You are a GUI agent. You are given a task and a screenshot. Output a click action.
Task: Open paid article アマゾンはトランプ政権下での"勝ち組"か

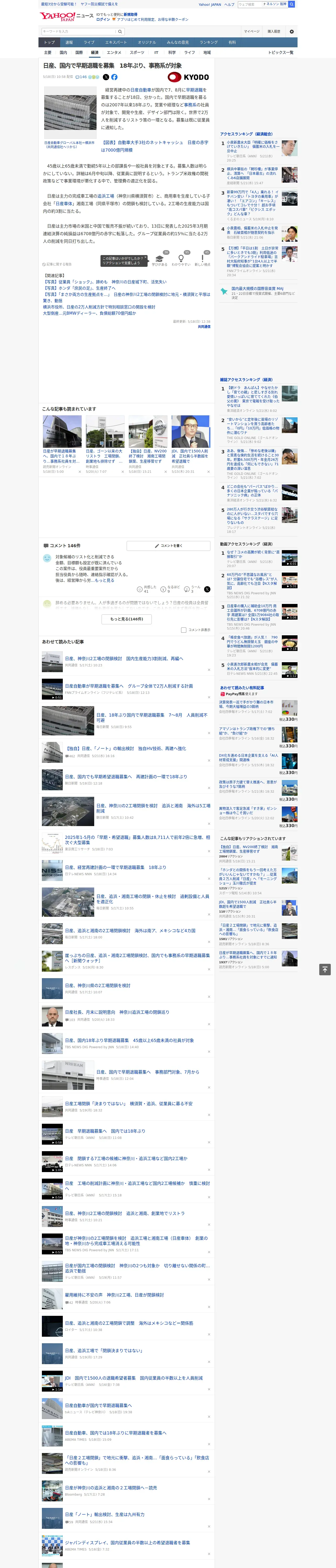[x=247, y=730]
